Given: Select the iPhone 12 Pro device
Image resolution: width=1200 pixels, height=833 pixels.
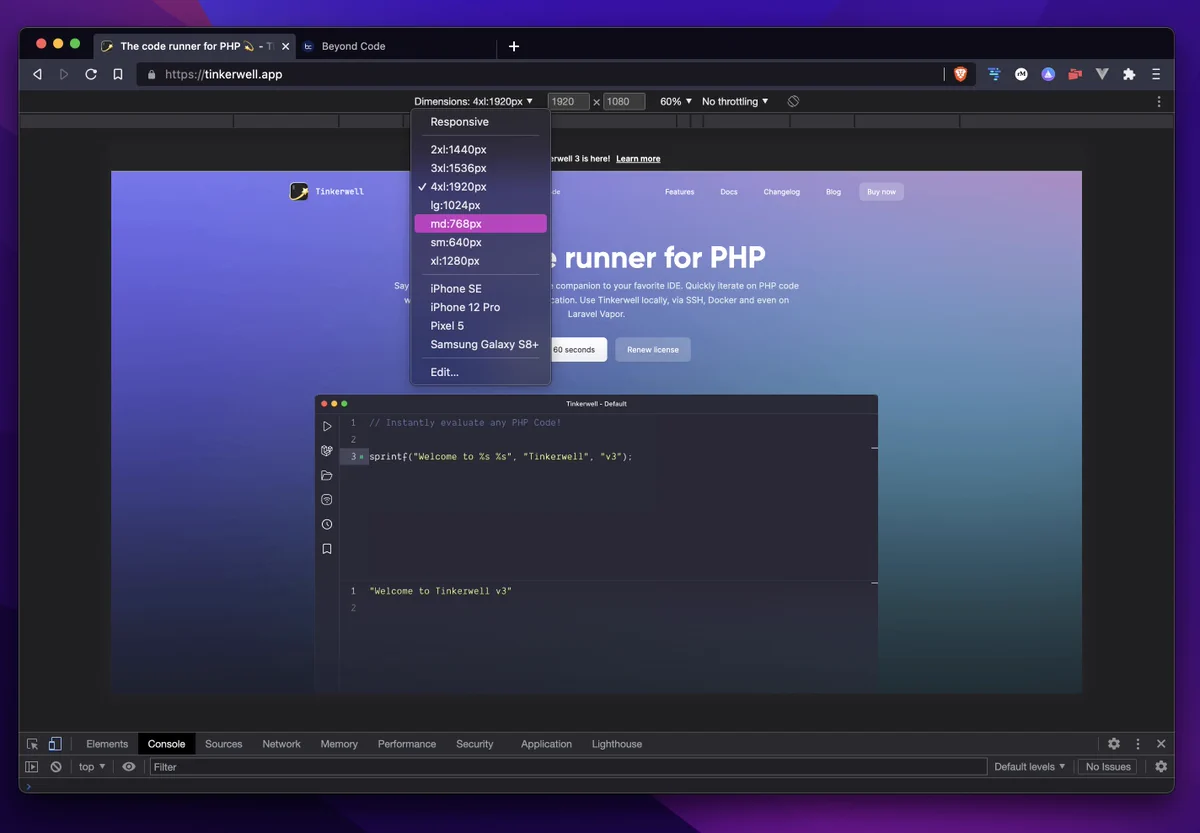Looking at the screenshot, I should (x=481, y=307).
